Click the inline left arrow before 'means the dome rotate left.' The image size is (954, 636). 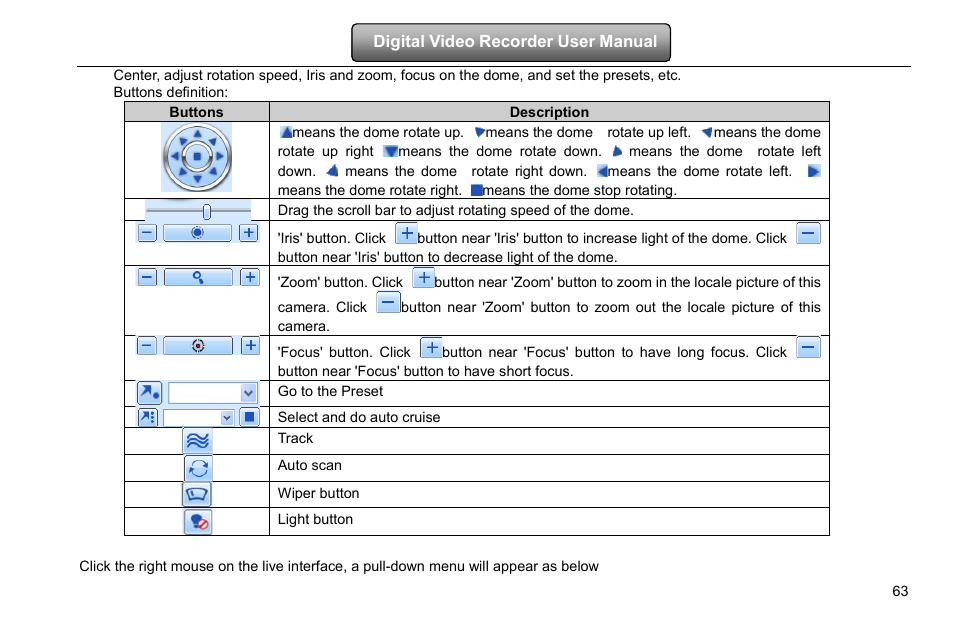(x=602, y=171)
